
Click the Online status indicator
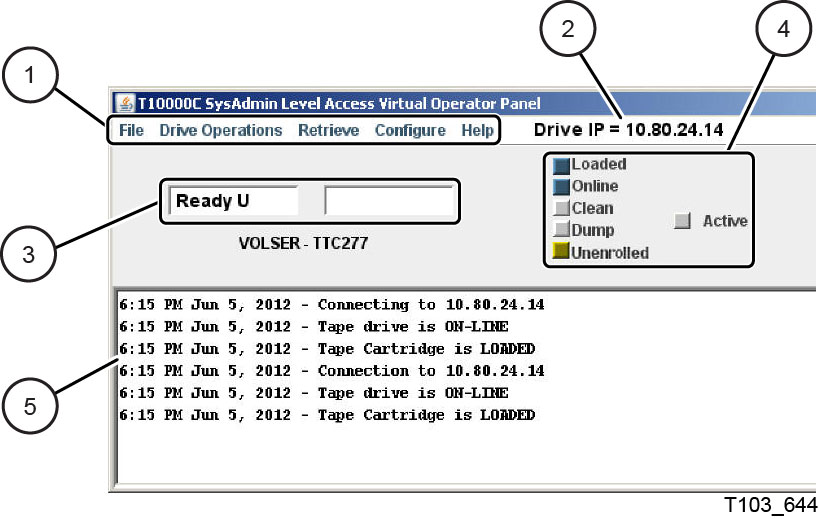(x=561, y=187)
